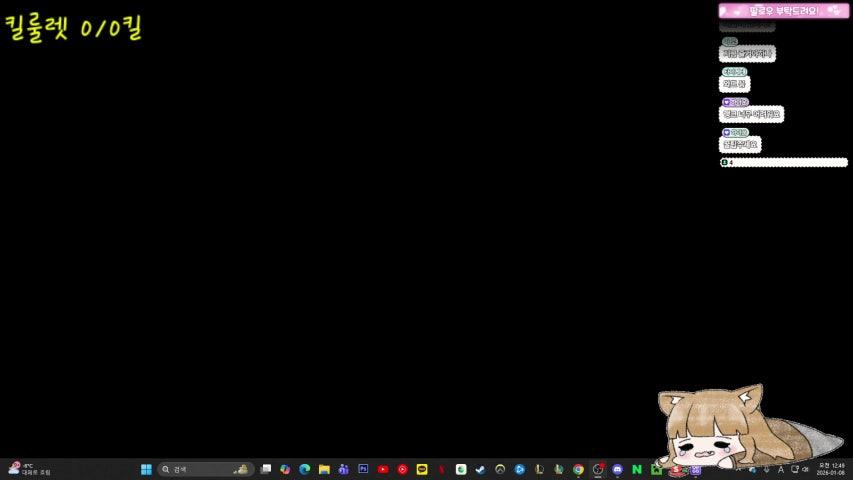
Task: Open Microsoft Teams from the taskbar
Action: [x=344, y=469]
